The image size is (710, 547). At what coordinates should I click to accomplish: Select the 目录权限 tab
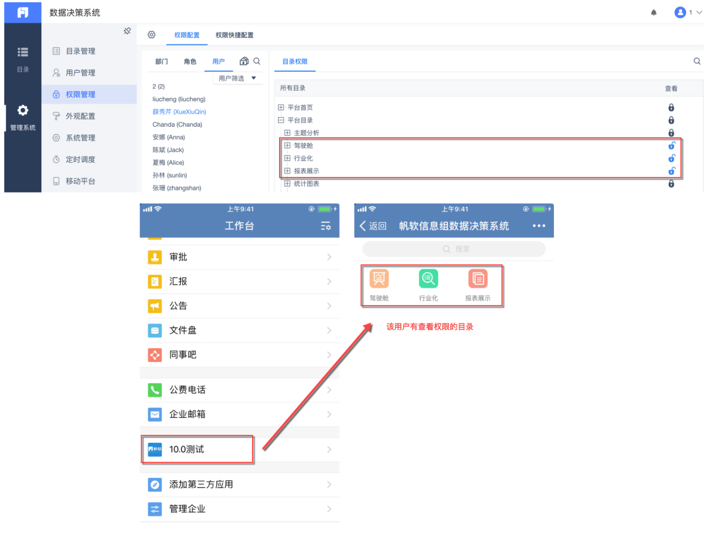pyautogui.click(x=295, y=61)
